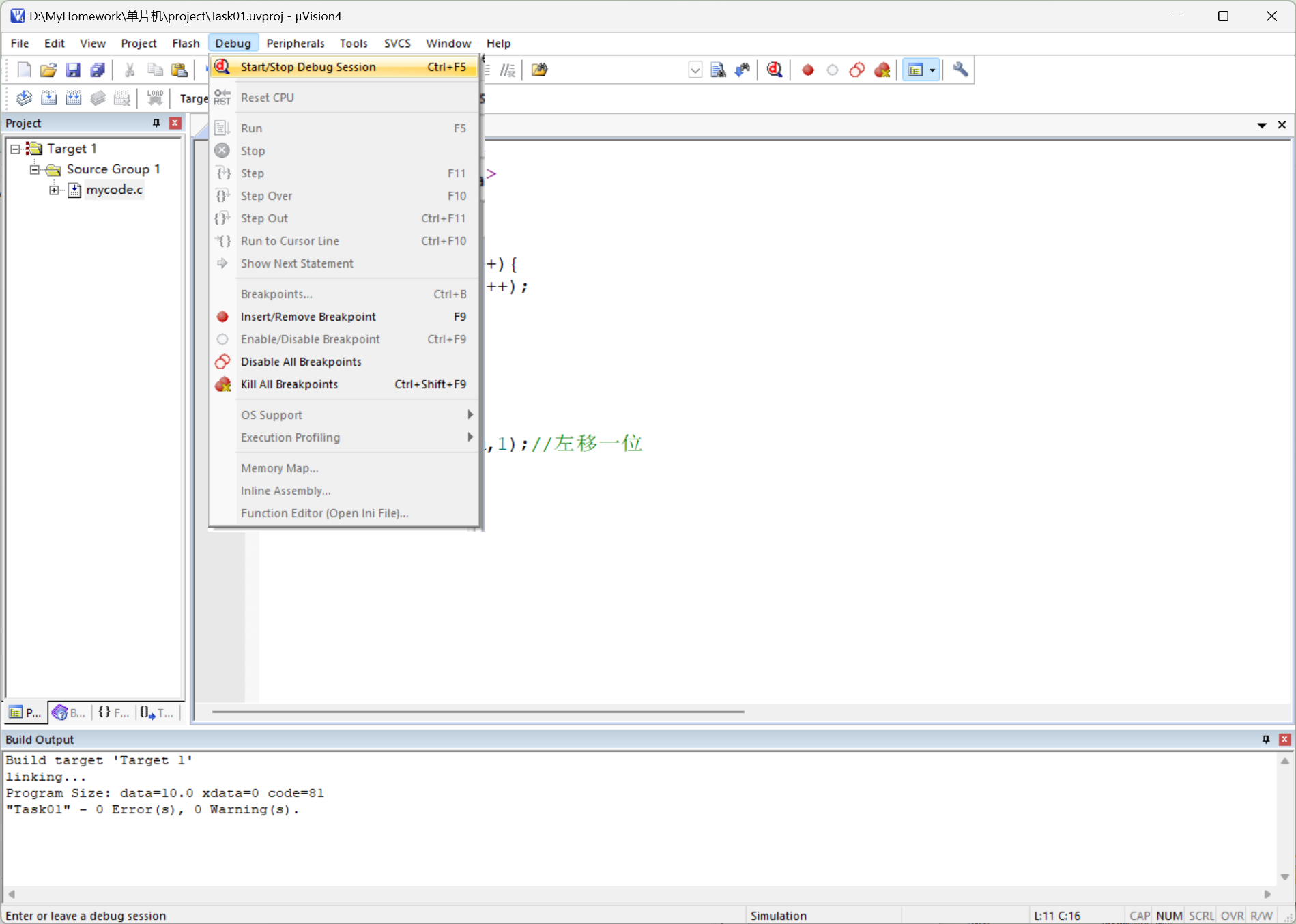
Task: Click the Stop build icon
Action: pos(122,98)
